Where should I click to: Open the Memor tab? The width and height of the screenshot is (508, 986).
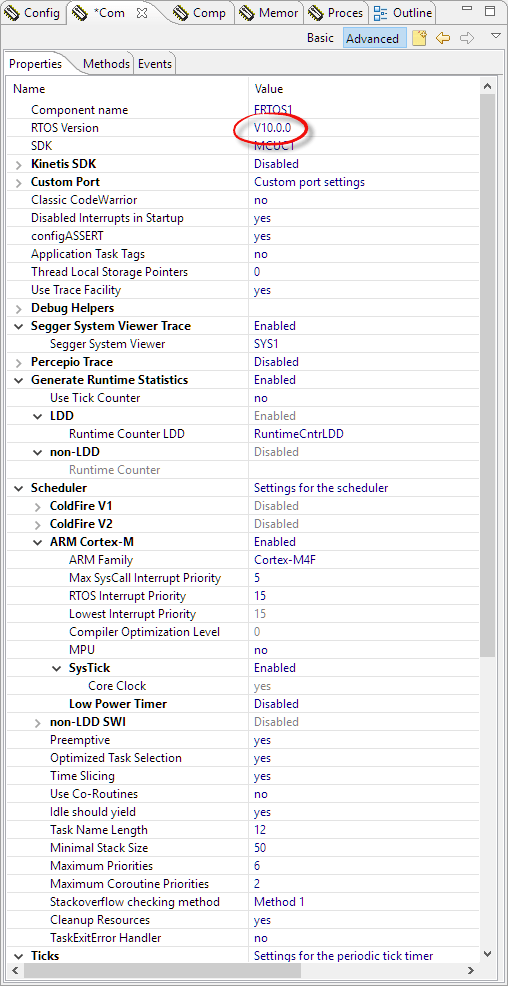[x=270, y=13]
